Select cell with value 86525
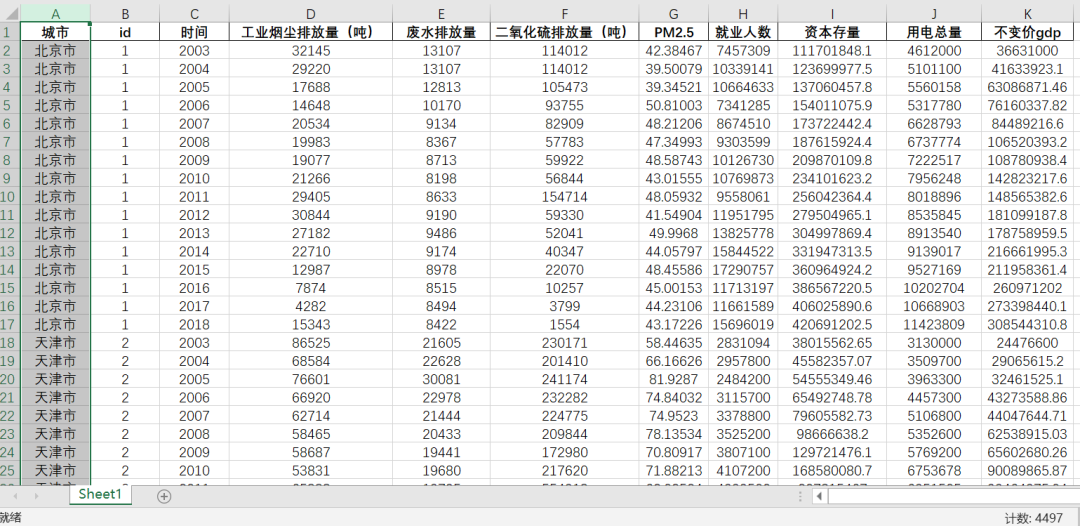Screen dimensions: 1080x526 (311, 342)
